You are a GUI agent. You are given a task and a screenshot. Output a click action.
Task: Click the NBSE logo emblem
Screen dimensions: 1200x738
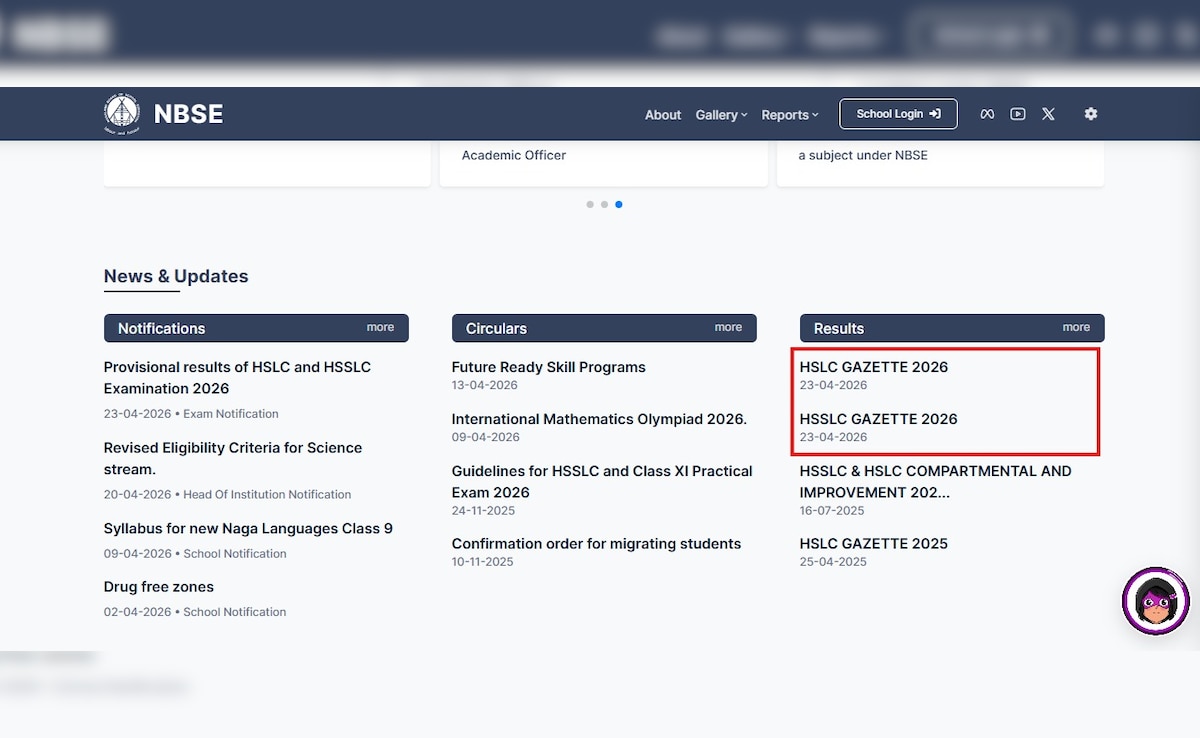(122, 114)
